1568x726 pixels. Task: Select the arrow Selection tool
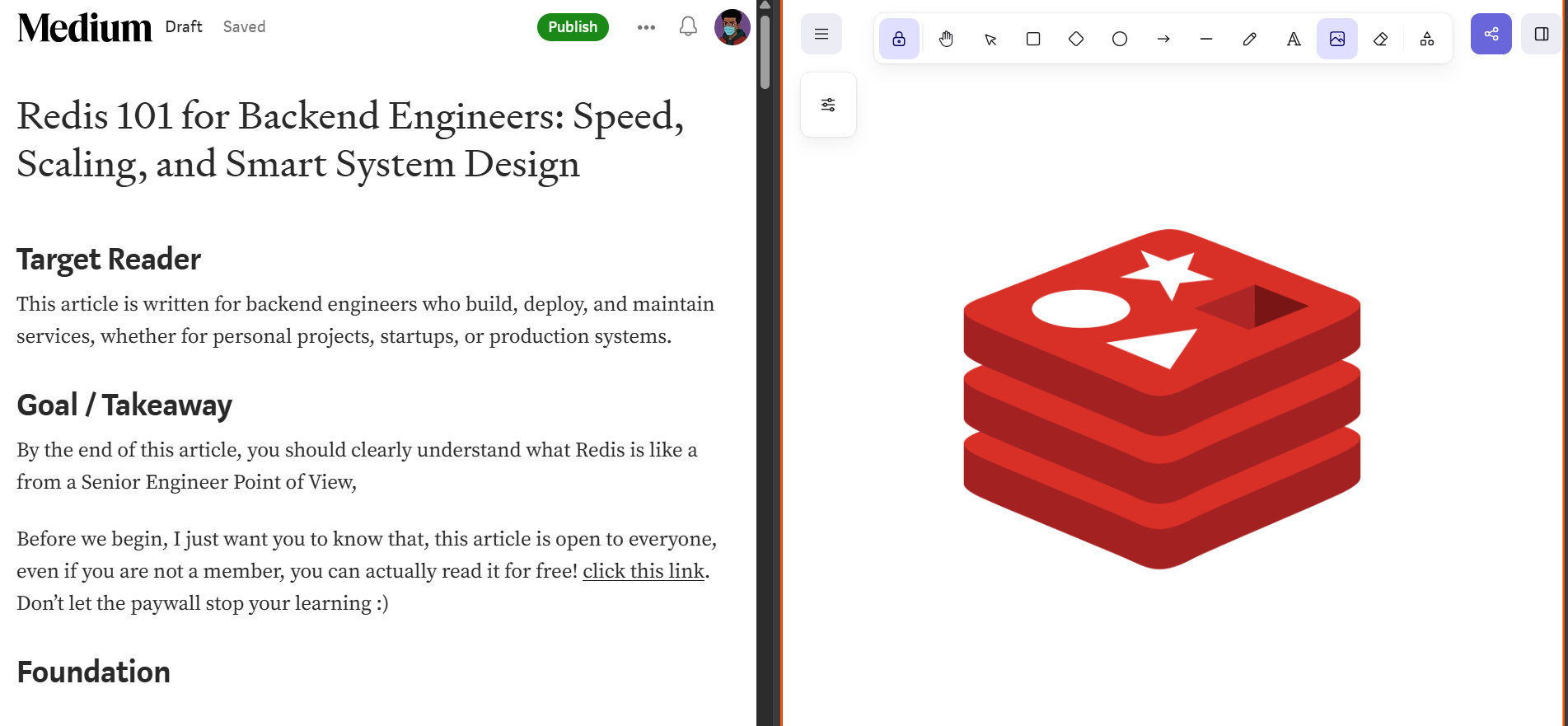tap(990, 39)
